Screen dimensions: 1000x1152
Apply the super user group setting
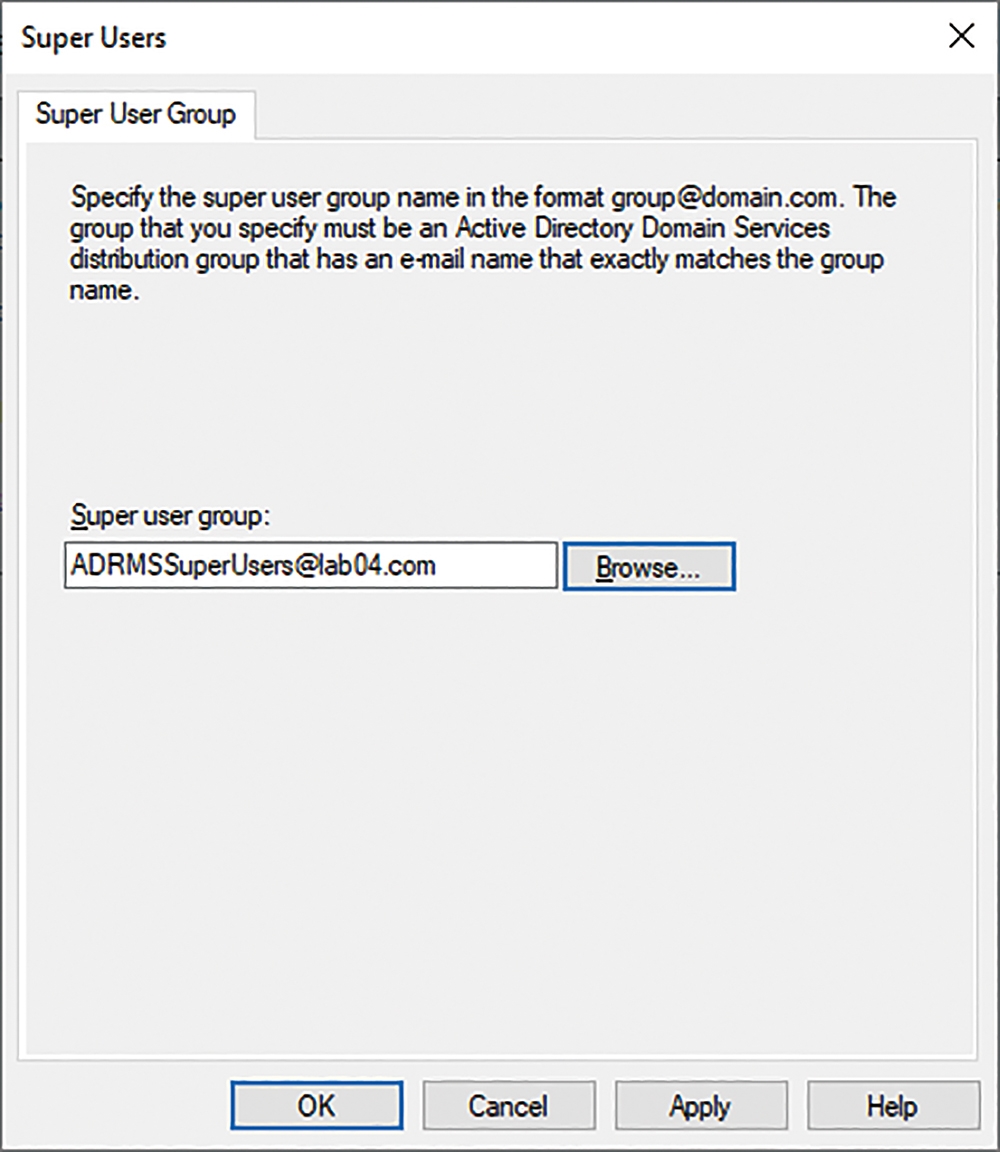tap(700, 1105)
